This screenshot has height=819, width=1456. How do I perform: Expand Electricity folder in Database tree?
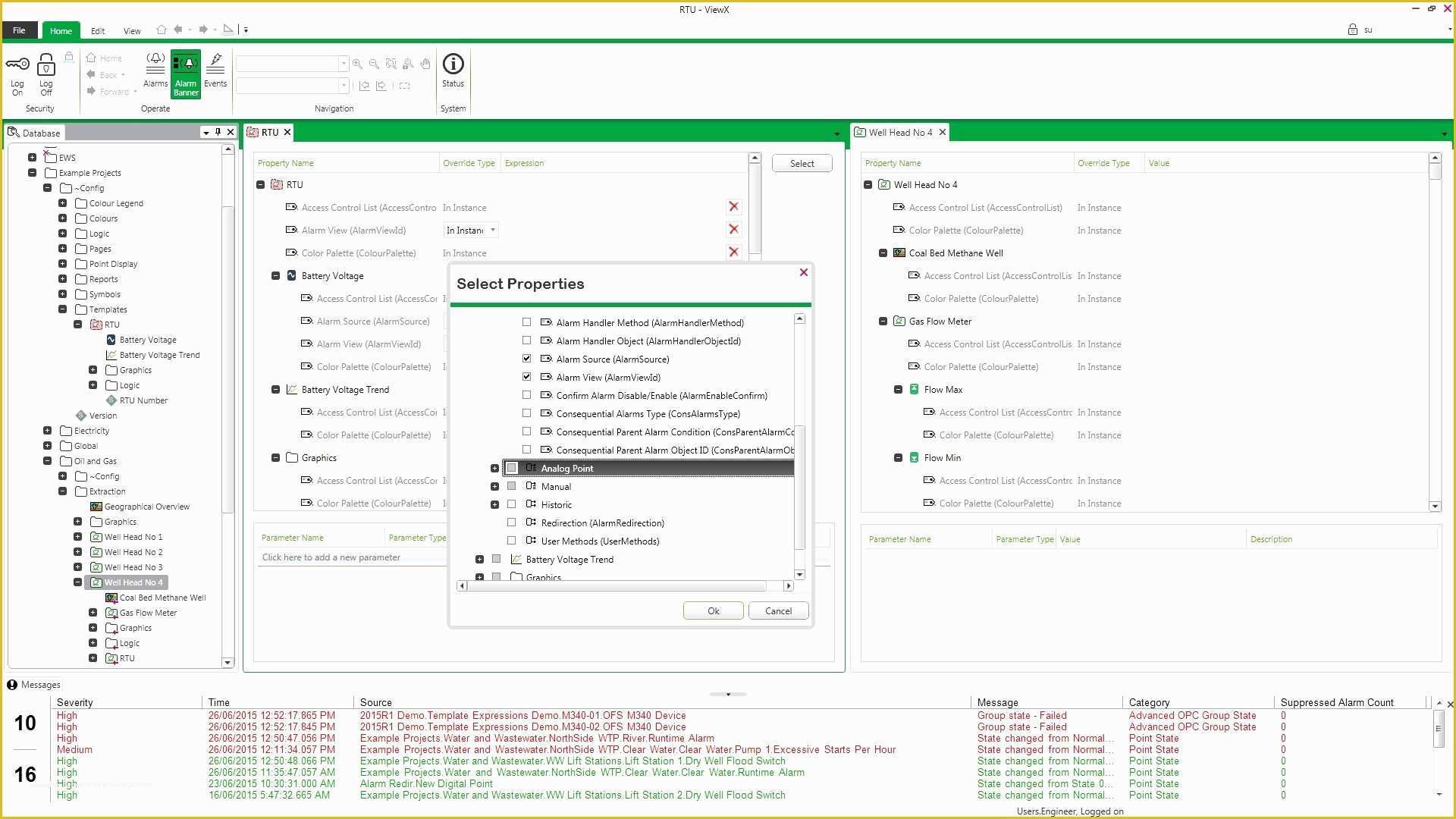47,431
